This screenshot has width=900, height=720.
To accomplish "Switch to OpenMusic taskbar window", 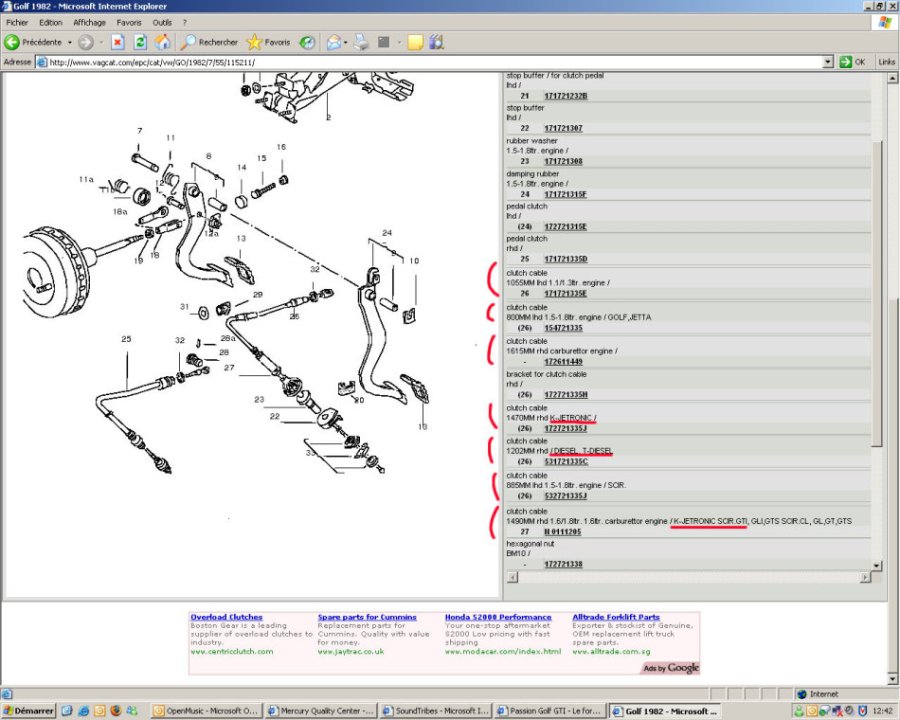I will coord(207,711).
